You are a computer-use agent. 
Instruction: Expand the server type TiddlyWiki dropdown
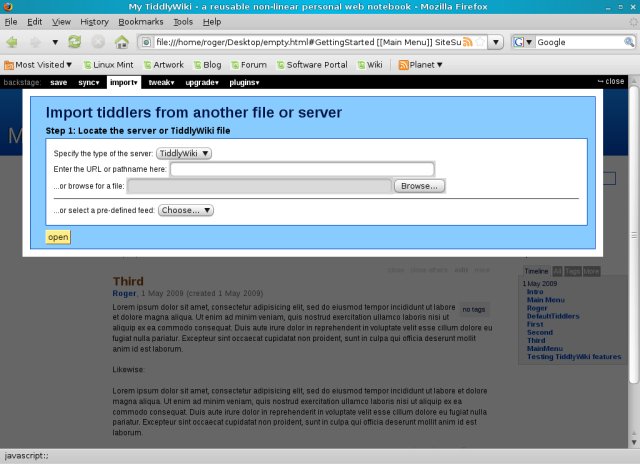point(184,153)
